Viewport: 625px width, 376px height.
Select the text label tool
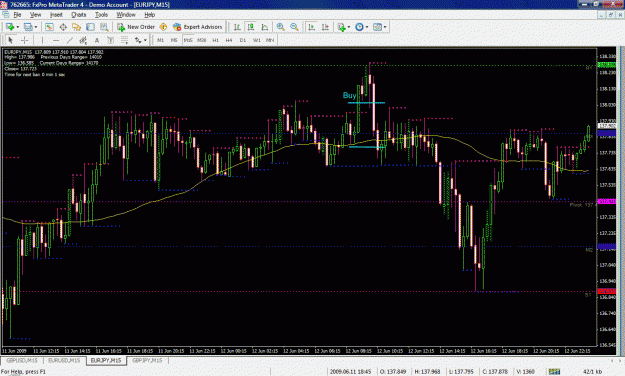pyautogui.click(x=110, y=40)
